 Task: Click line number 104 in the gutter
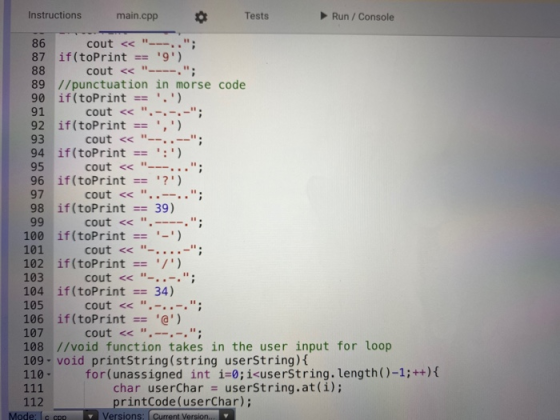click(34, 291)
